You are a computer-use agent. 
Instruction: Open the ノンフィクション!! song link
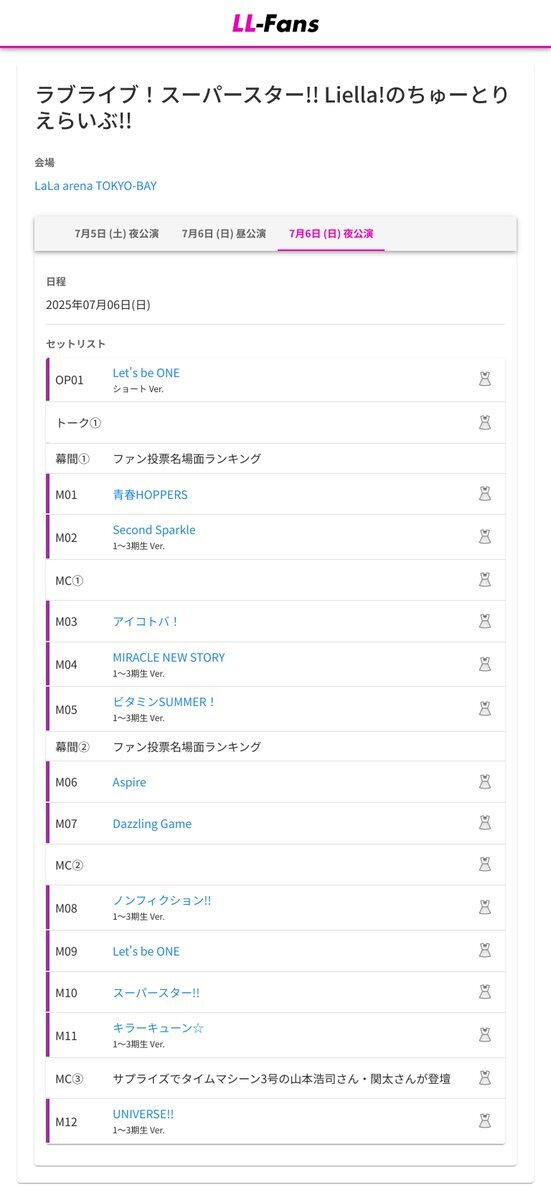[x=162, y=900]
